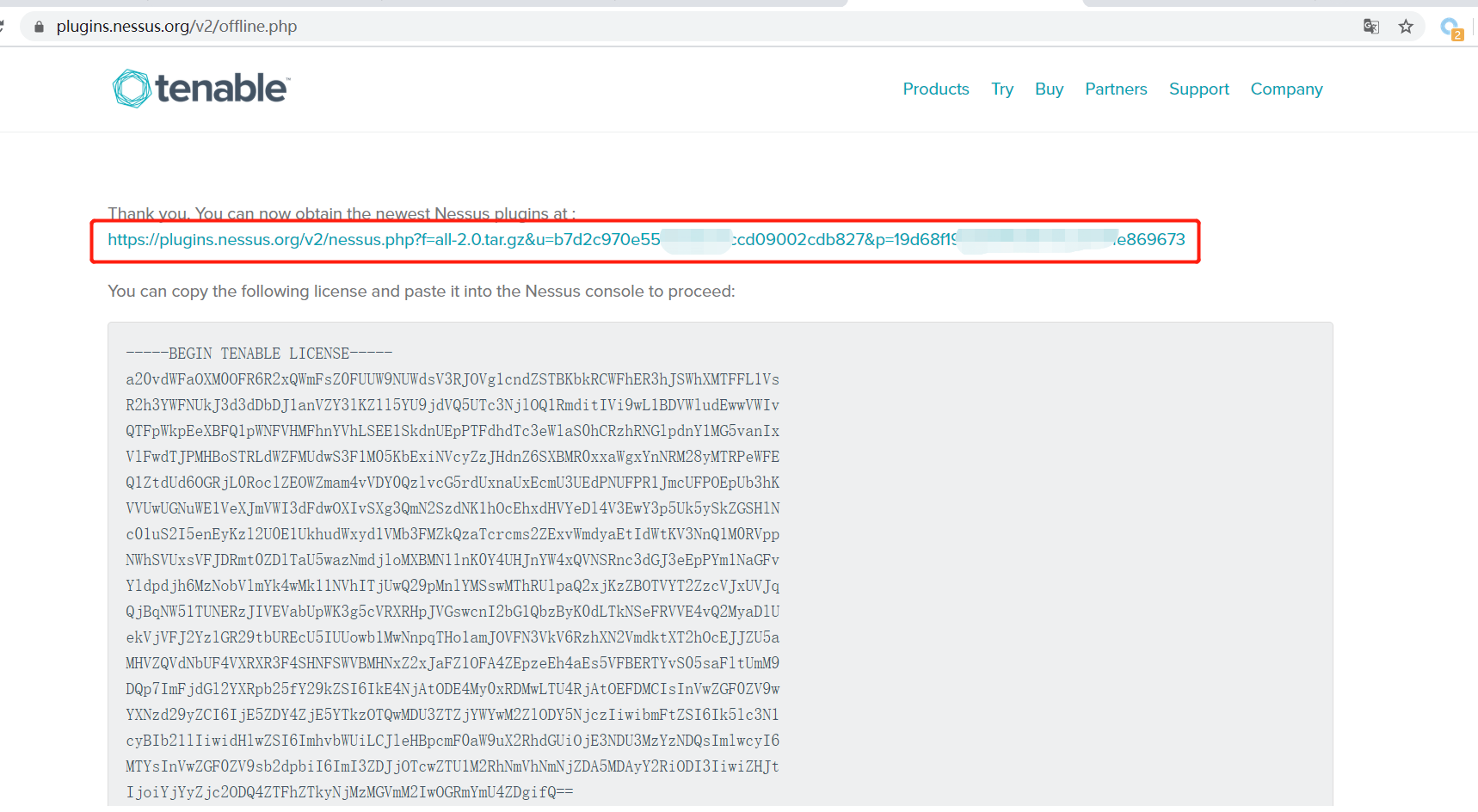Screen dimensions: 1478x812
Task: Click the padlock site info icon
Action: (x=39, y=27)
